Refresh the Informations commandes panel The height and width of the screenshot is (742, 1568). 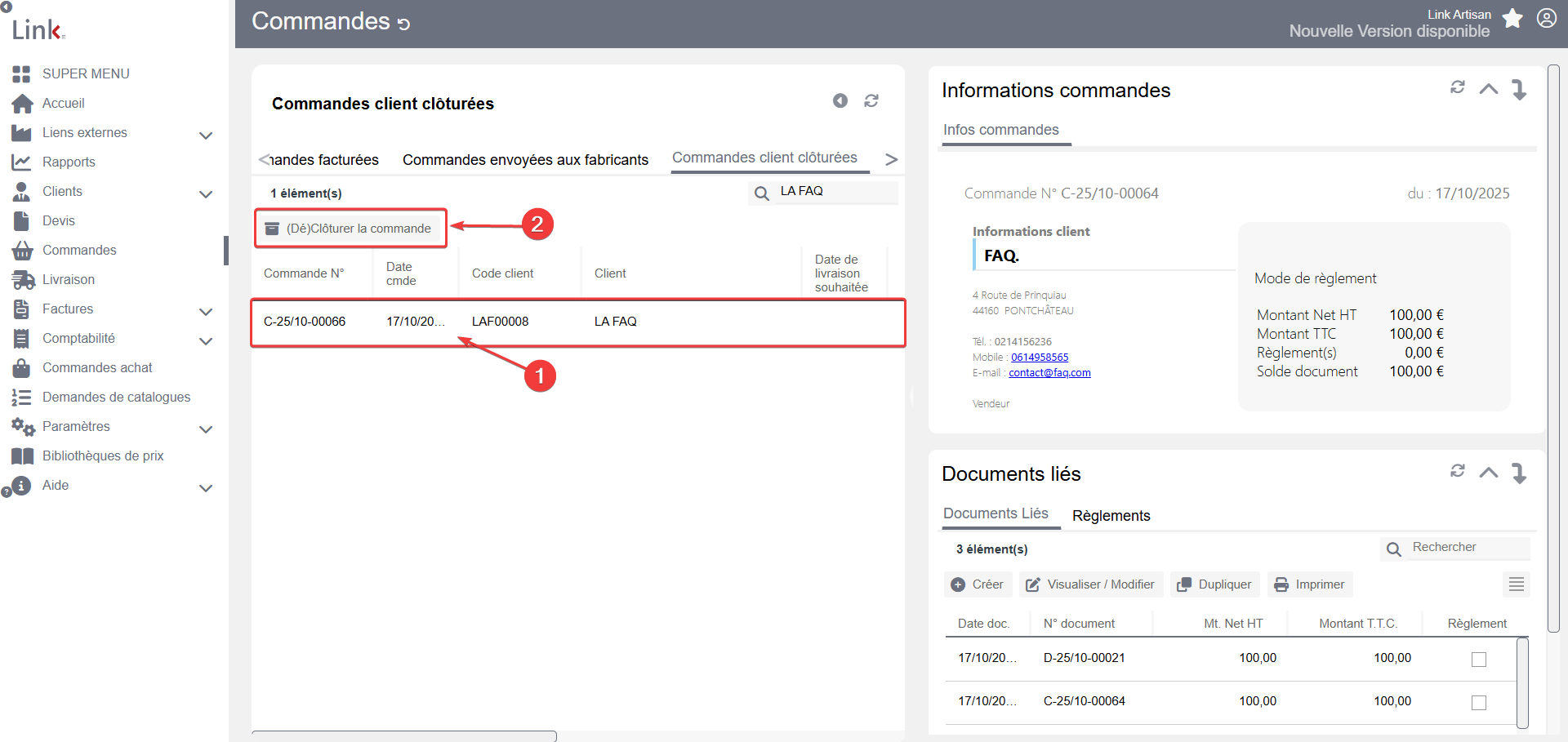pyautogui.click(x=1458, y=87)
